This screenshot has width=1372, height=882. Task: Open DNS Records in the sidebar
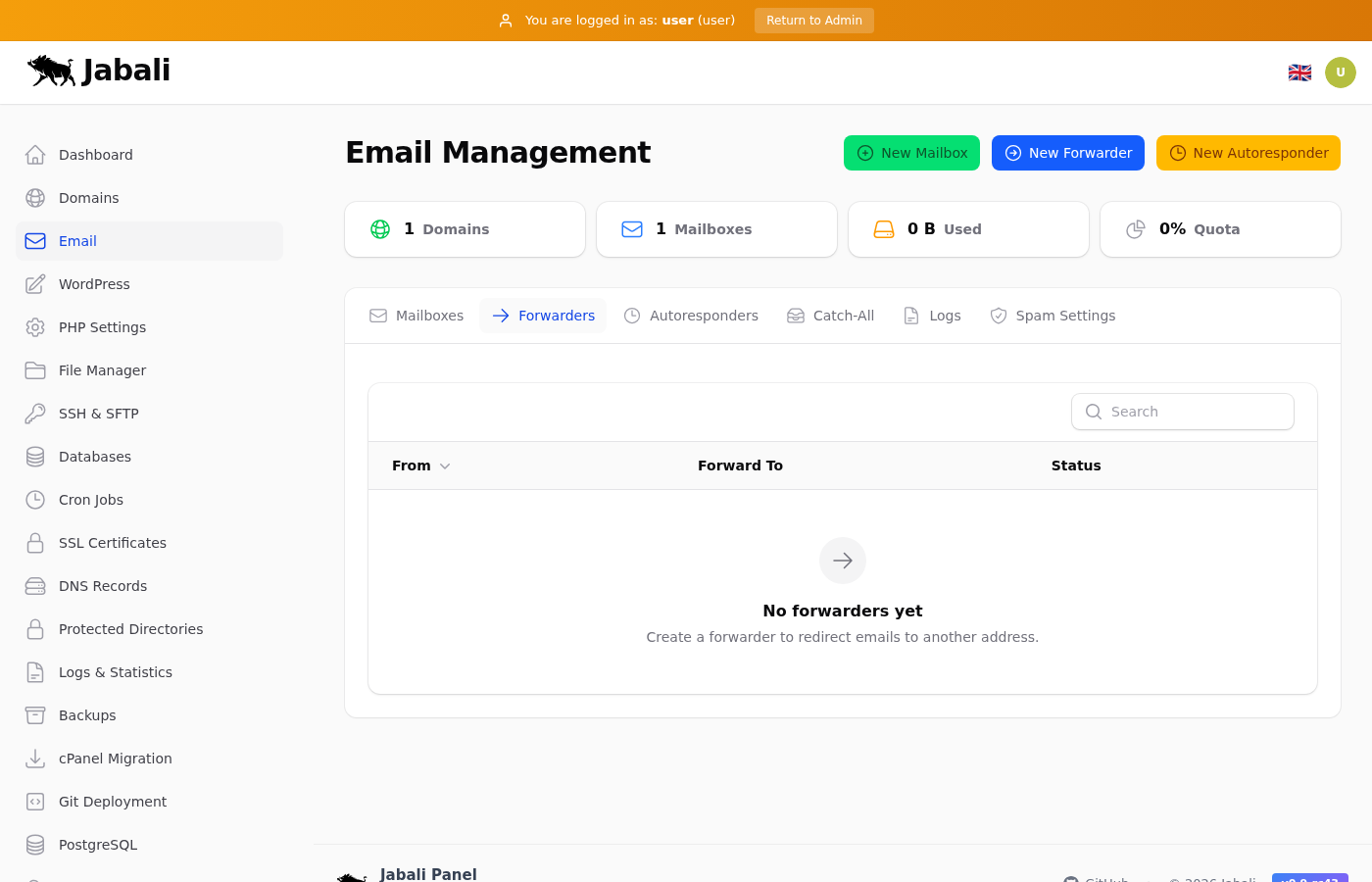(x=103, y=586)
